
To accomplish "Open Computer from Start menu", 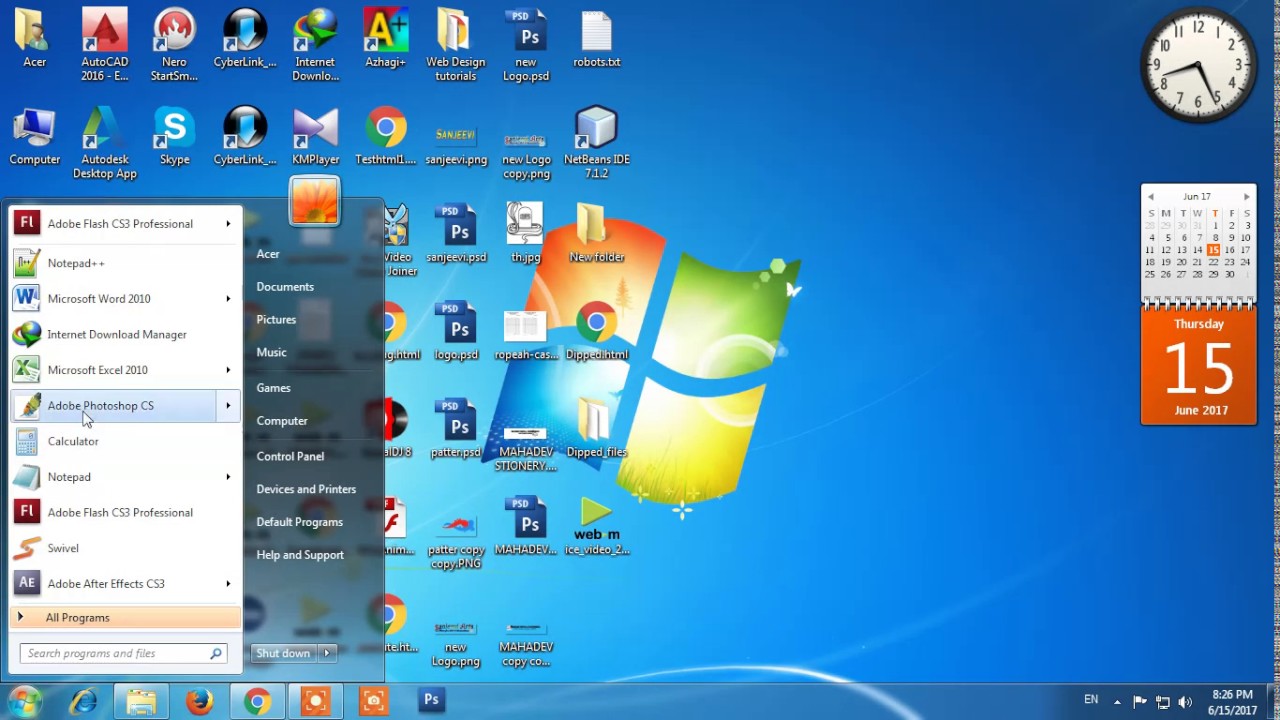I will 282,421.
